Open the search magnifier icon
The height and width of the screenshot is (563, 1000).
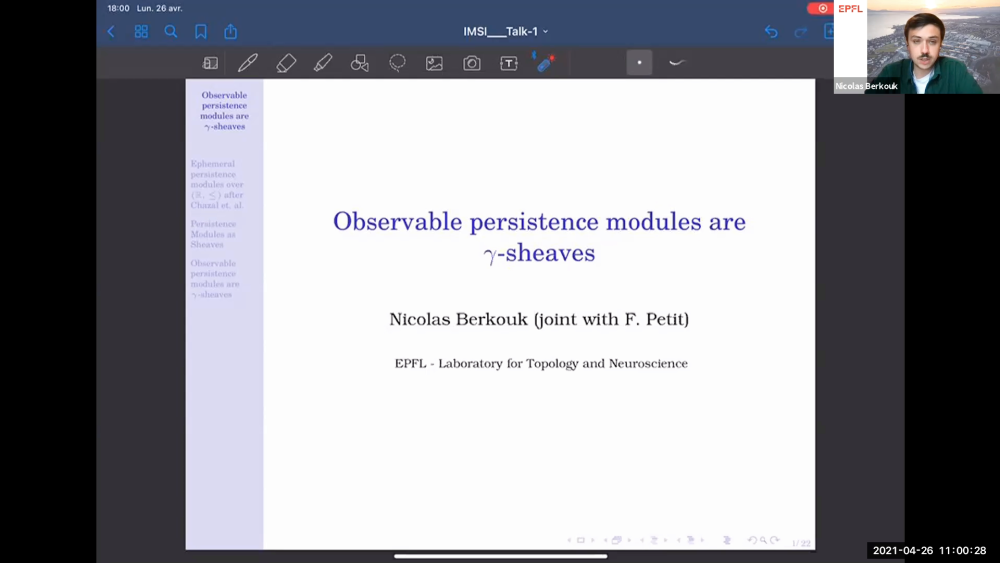point(170,31)
